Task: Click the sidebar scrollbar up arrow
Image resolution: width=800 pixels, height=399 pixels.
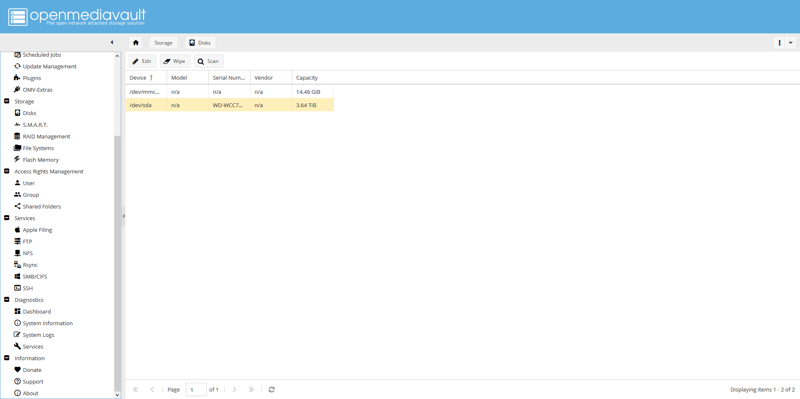Action: 117,56
